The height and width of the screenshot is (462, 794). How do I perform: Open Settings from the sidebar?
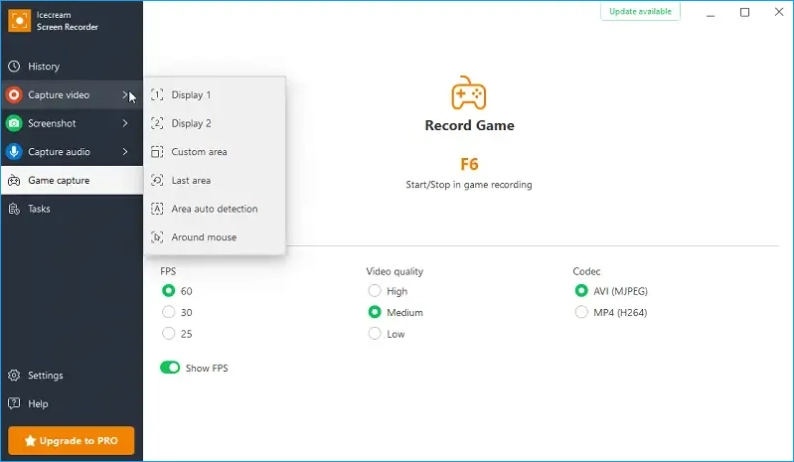coord(72,375)
